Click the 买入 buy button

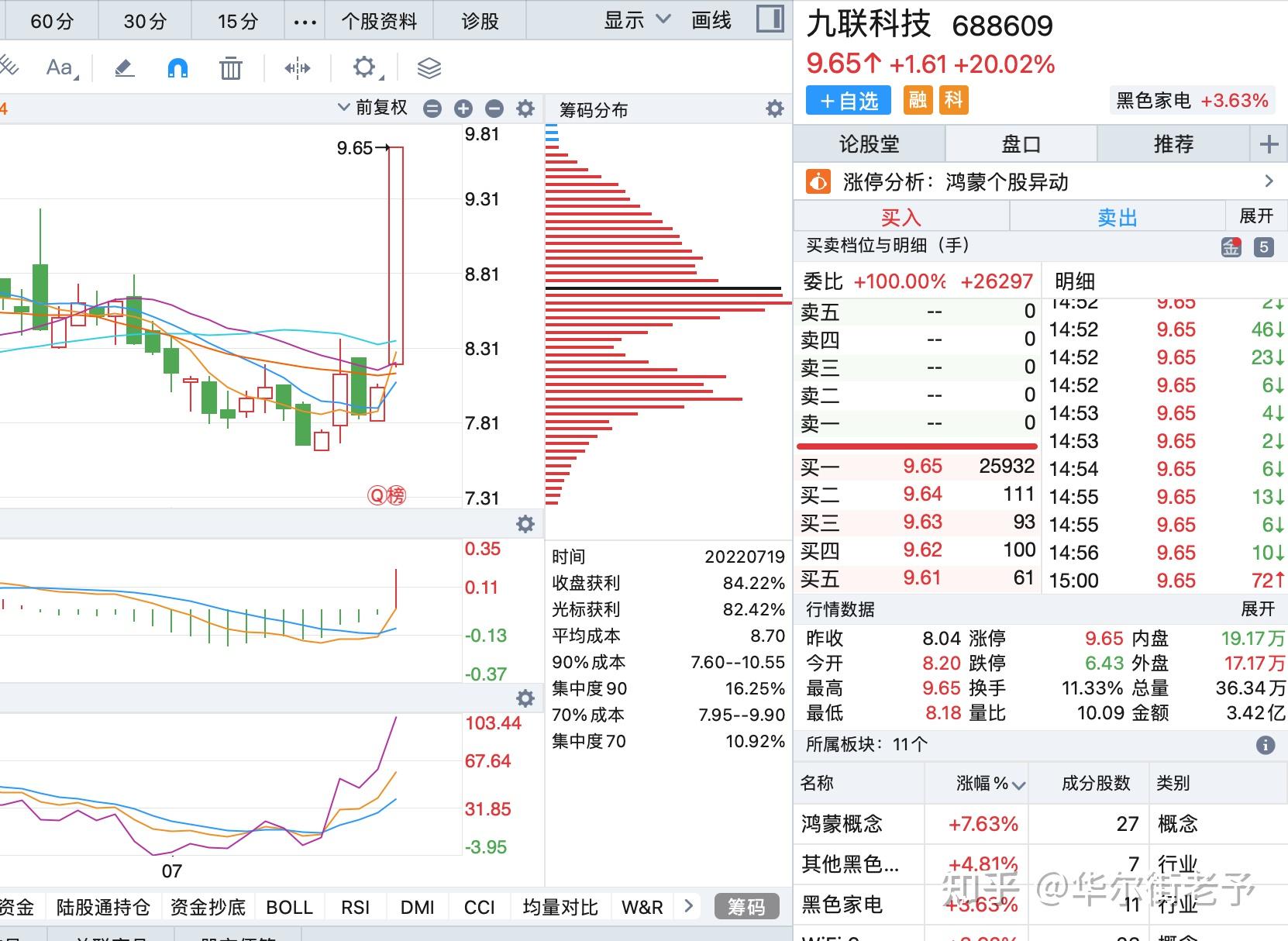901,217
